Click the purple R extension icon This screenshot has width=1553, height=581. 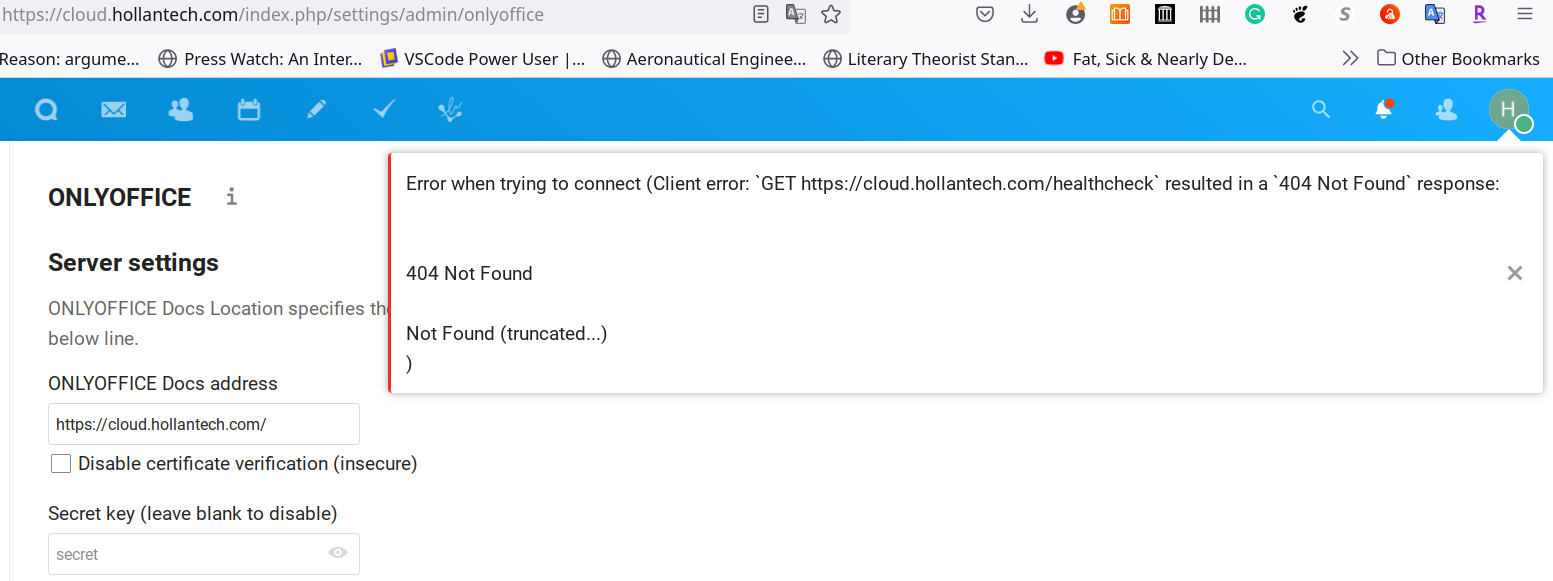tap(1480, 14)
